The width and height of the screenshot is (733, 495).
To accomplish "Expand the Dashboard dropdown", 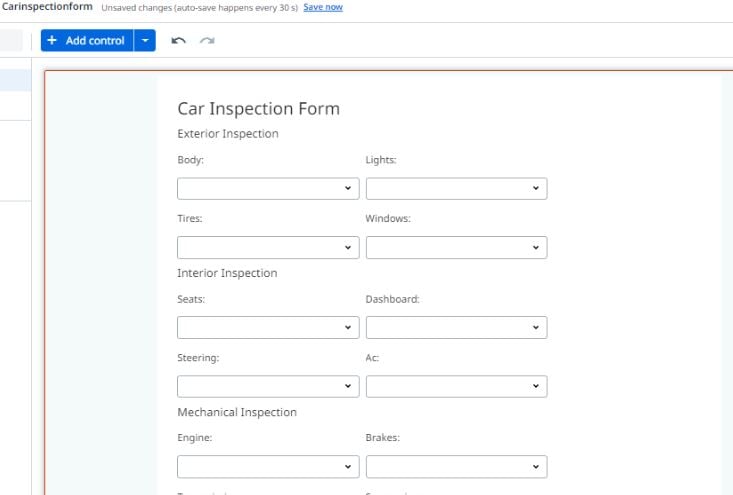I will pyautogui.click(x=456, y=327).
